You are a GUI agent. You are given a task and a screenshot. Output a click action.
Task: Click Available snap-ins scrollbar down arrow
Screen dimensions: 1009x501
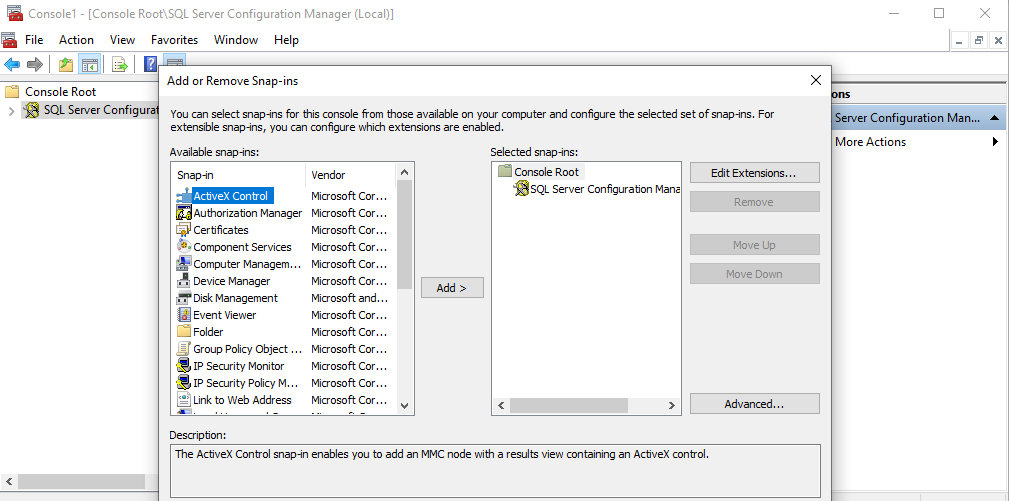(404, 405)
